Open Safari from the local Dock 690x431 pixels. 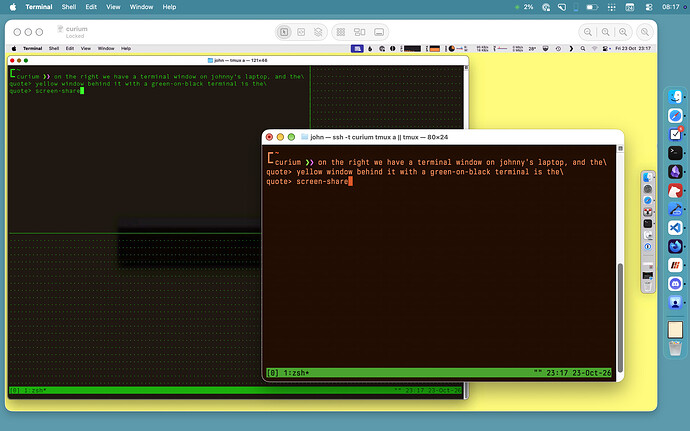coord(675,116)
